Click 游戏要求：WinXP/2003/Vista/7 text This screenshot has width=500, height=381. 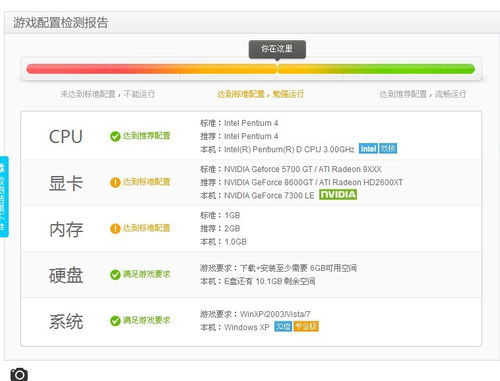[255, 314]
